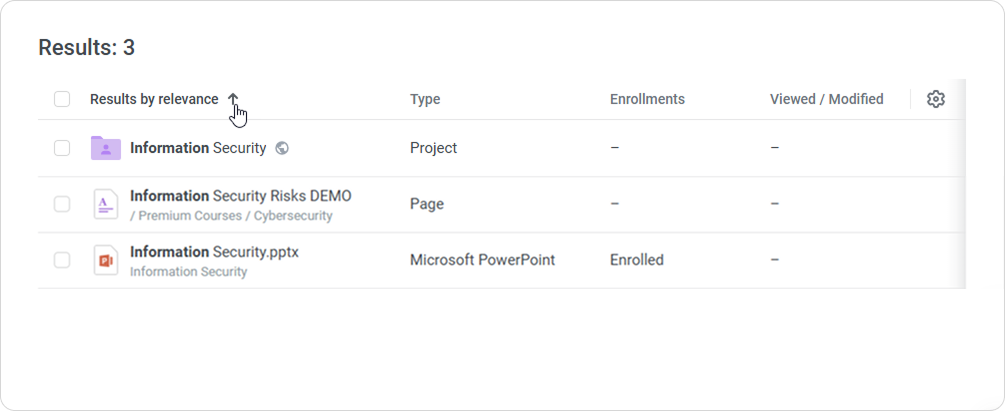Click the Viewed / Modified column header
The width and height of the screenshot is (1005, 411).
coord(826,99)
